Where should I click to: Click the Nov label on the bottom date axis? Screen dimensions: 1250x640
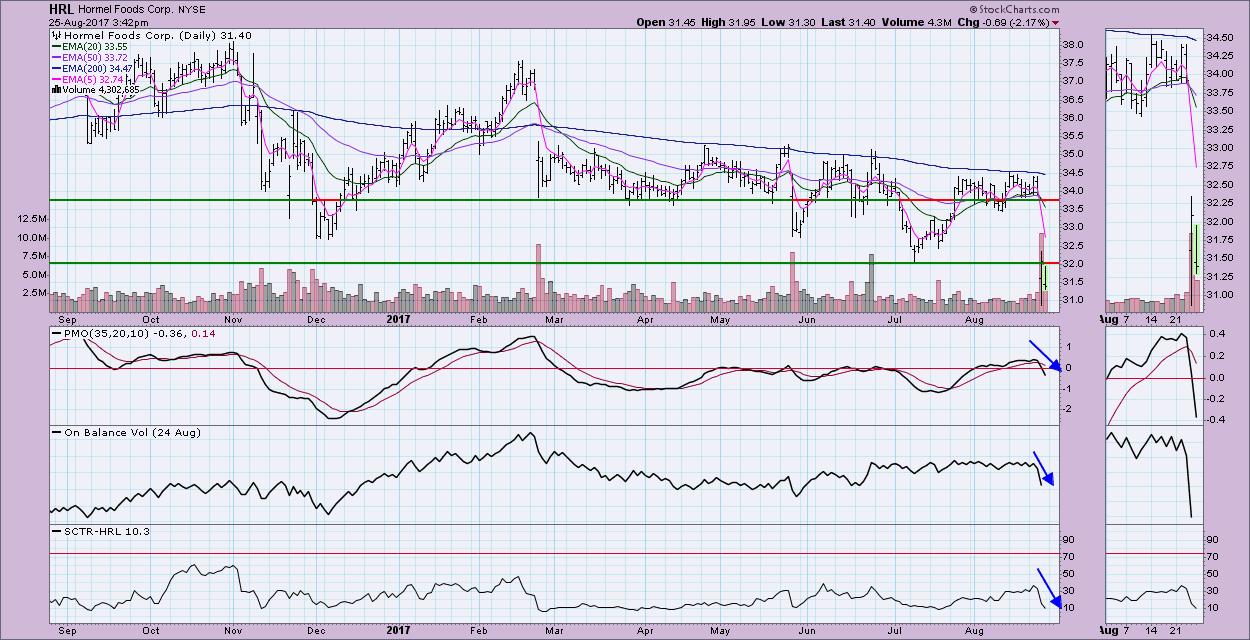click(x=234, y=631)
